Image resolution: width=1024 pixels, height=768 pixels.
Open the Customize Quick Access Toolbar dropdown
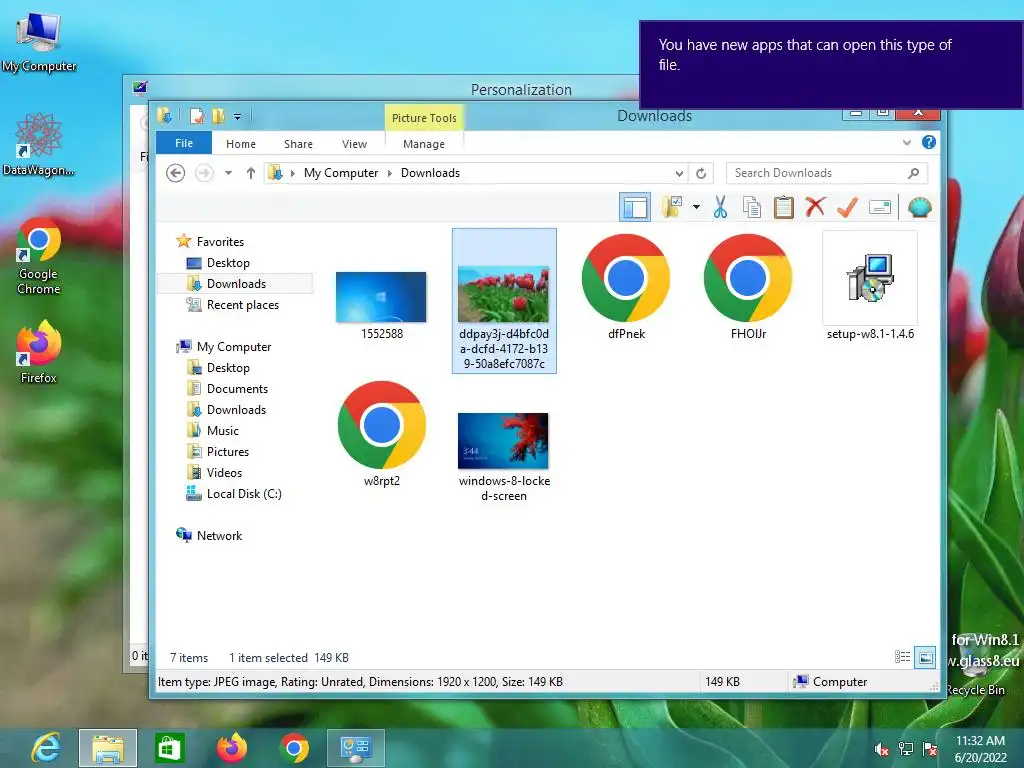tap(238, 117)
